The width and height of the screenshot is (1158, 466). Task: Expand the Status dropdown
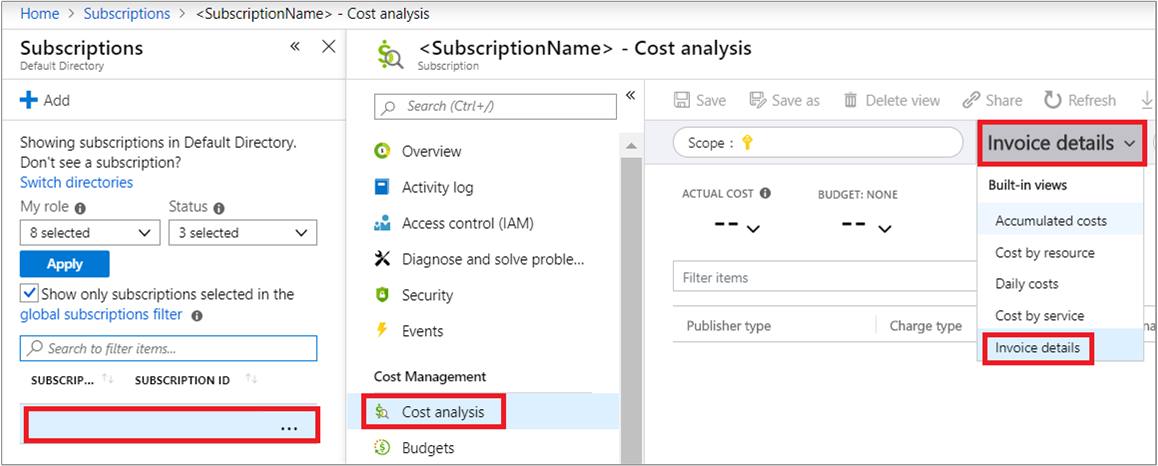click(242, 233)
